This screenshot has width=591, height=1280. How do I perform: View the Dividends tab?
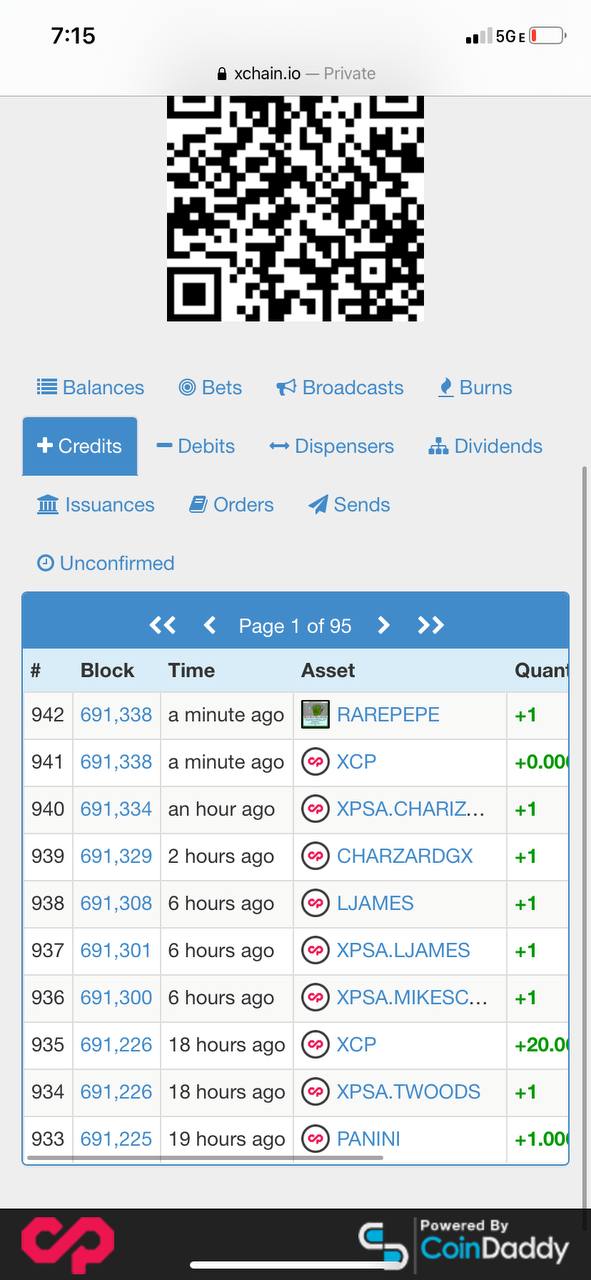pos(485,447)
